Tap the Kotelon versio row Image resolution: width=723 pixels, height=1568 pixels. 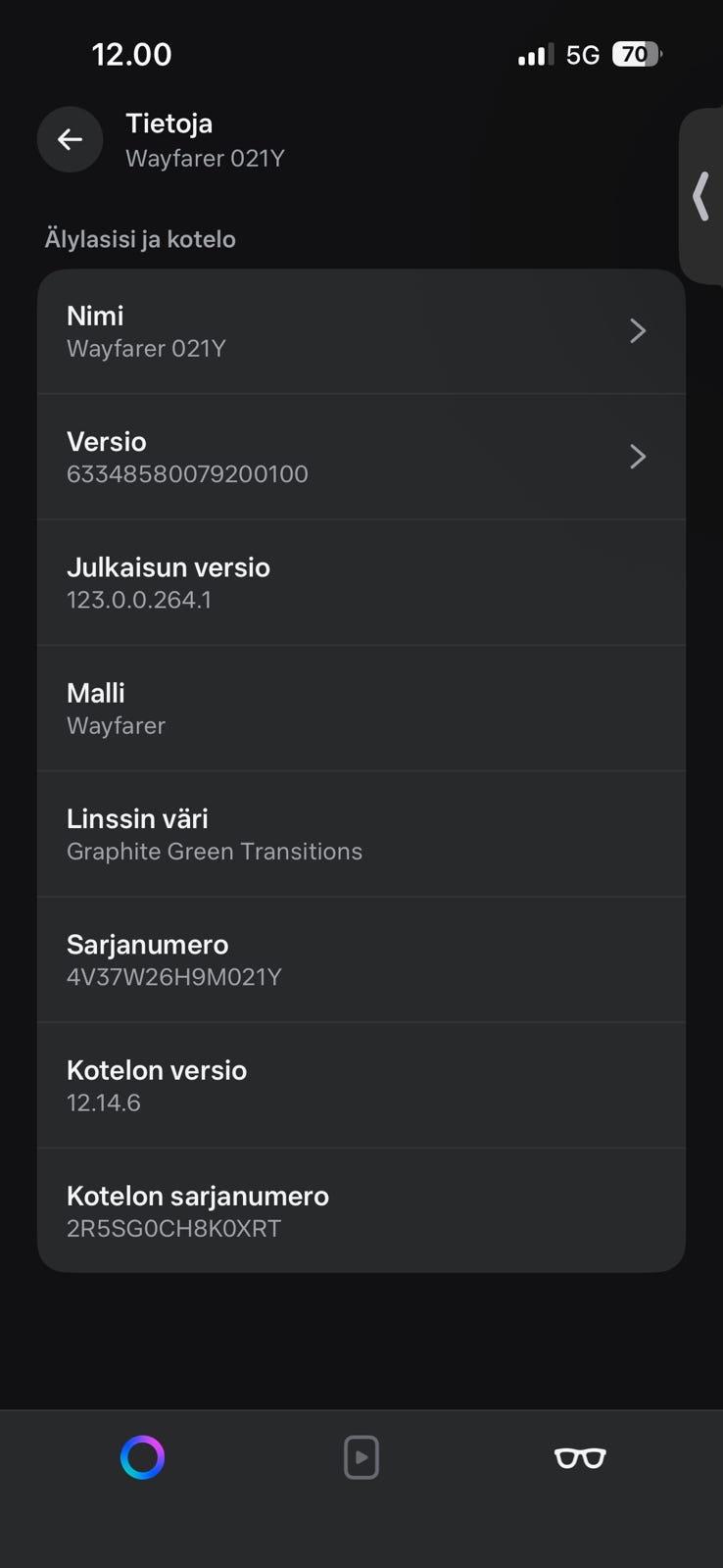[x=361, y=1085]
